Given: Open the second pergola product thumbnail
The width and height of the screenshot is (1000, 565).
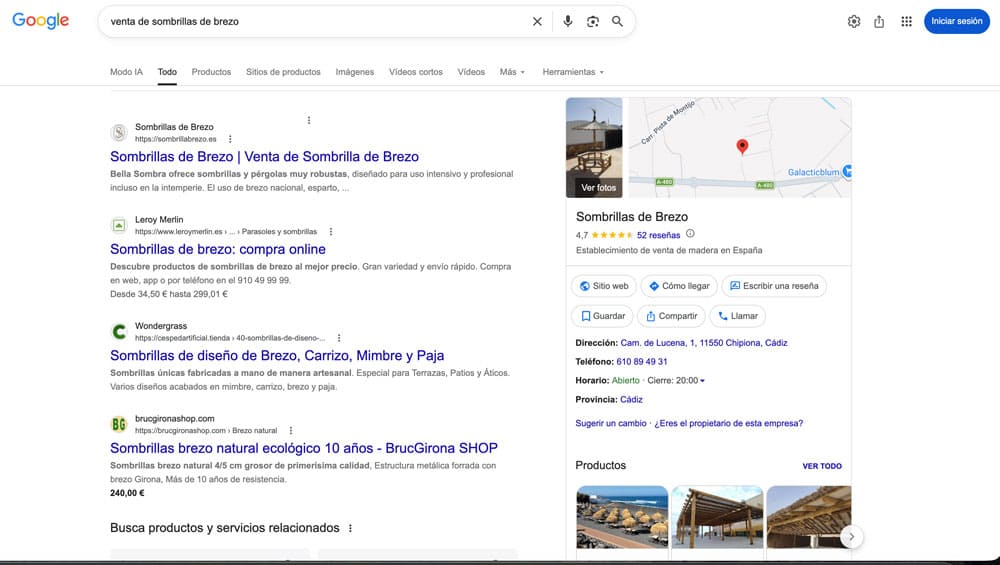Looking at the screenshot, I should coord(717,517).
